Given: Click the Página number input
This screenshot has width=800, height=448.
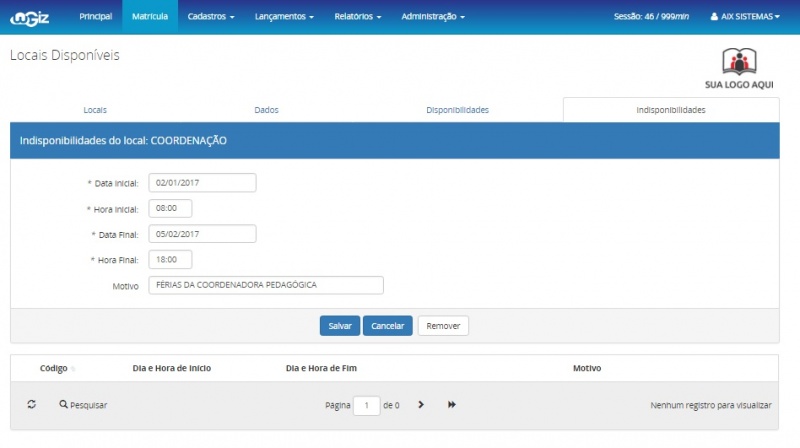Looking at the screenshot, I should click(366, 405).
